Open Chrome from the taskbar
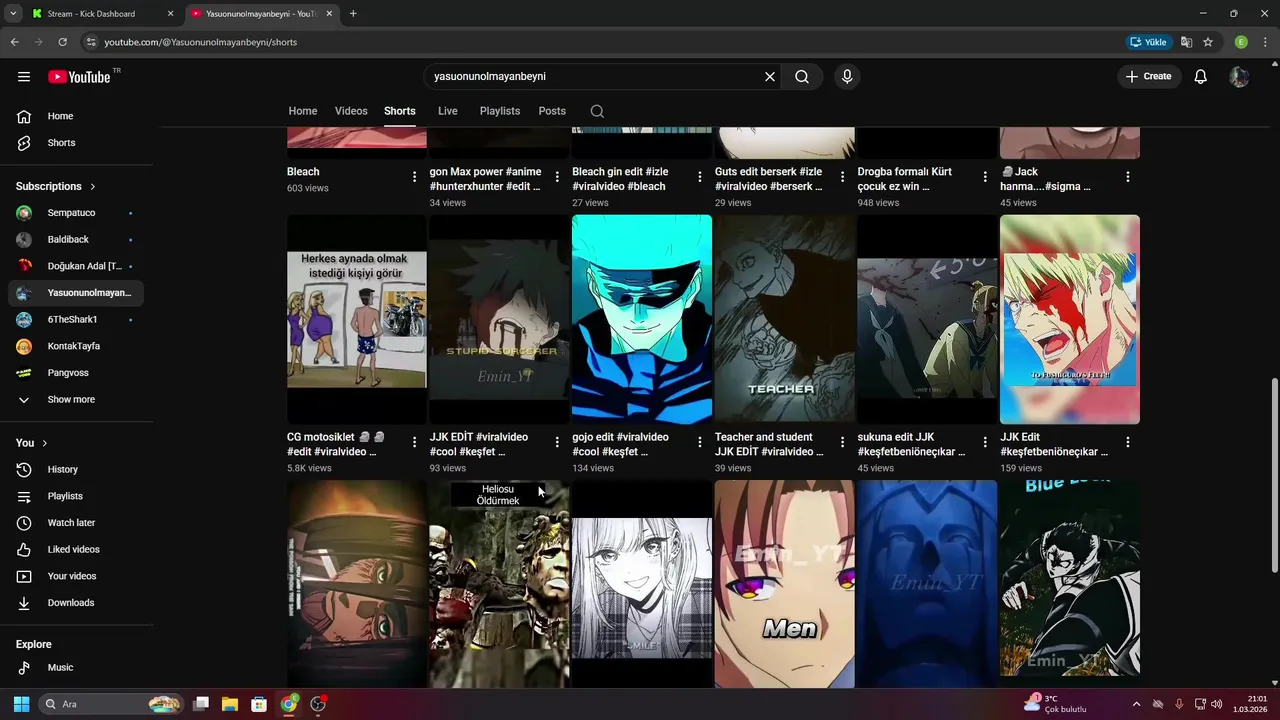The width and height of the screenshot is (1280, 720). pos(288,704)
